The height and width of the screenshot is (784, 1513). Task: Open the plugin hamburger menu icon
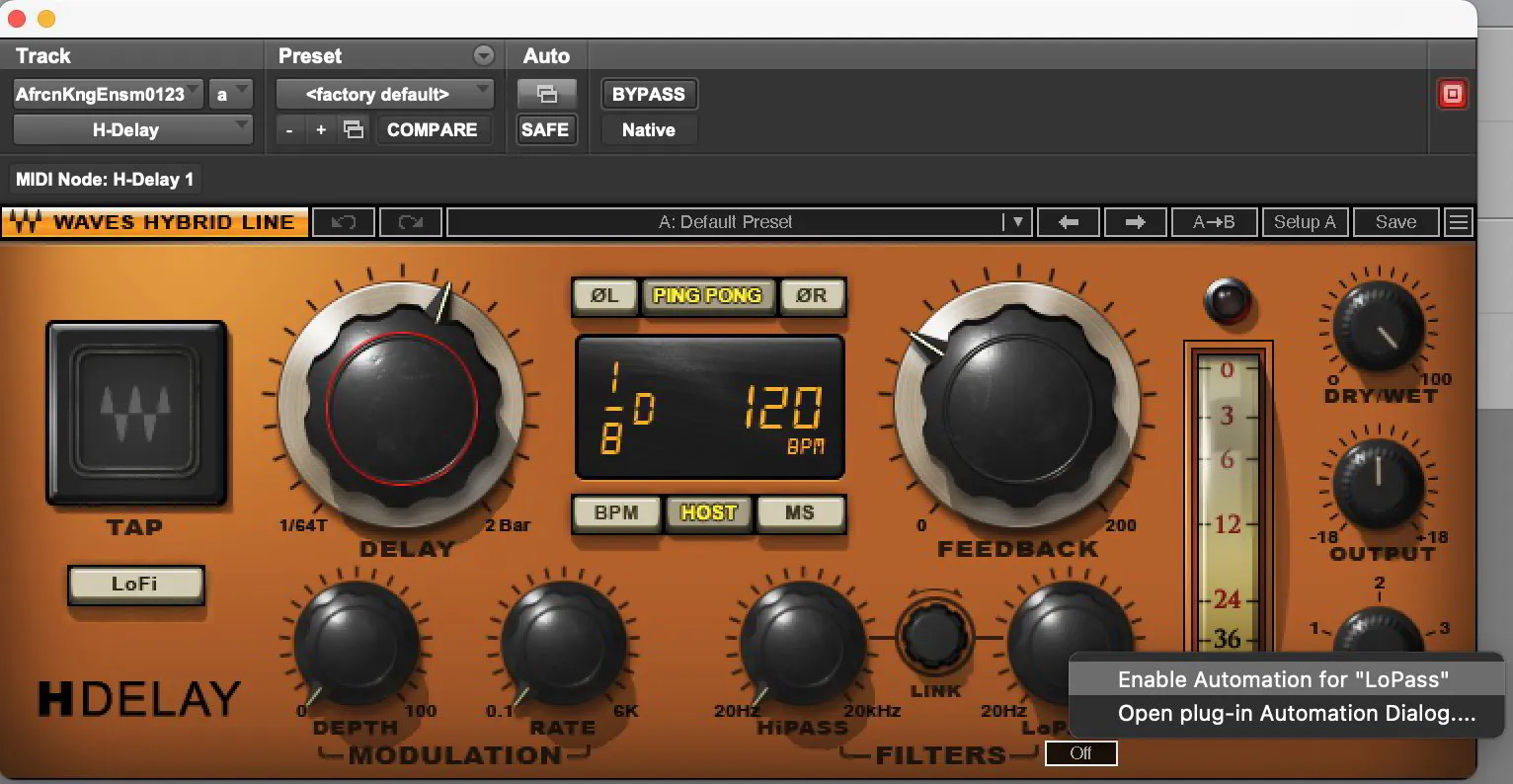pos(1458,221)
